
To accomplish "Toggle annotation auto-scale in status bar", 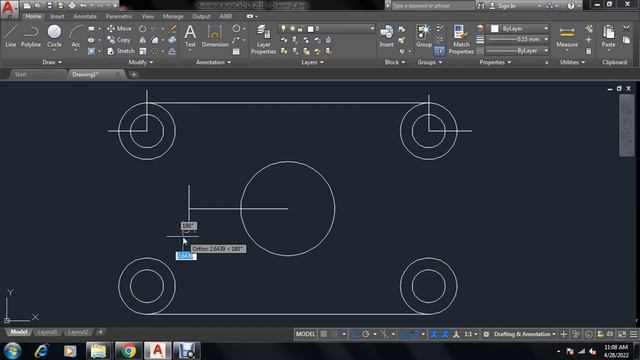I will 445,334.
